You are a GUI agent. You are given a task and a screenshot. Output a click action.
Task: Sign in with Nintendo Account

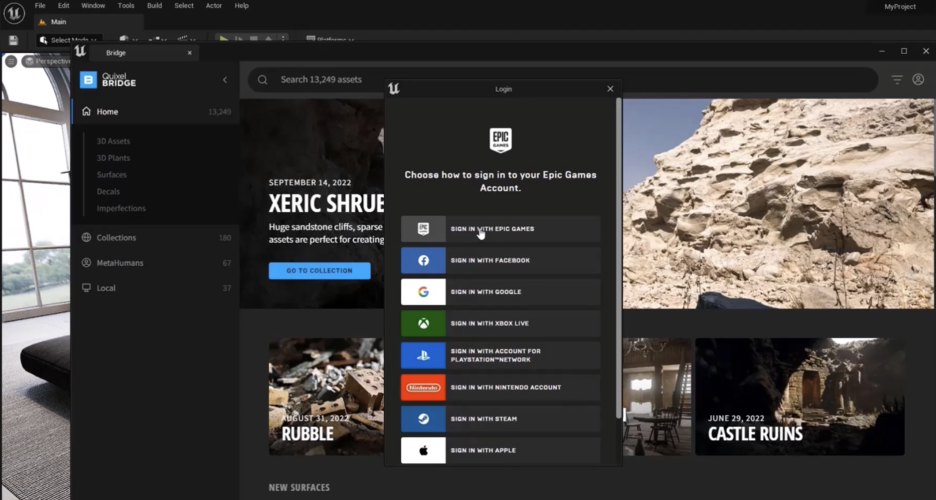[500, 387]
